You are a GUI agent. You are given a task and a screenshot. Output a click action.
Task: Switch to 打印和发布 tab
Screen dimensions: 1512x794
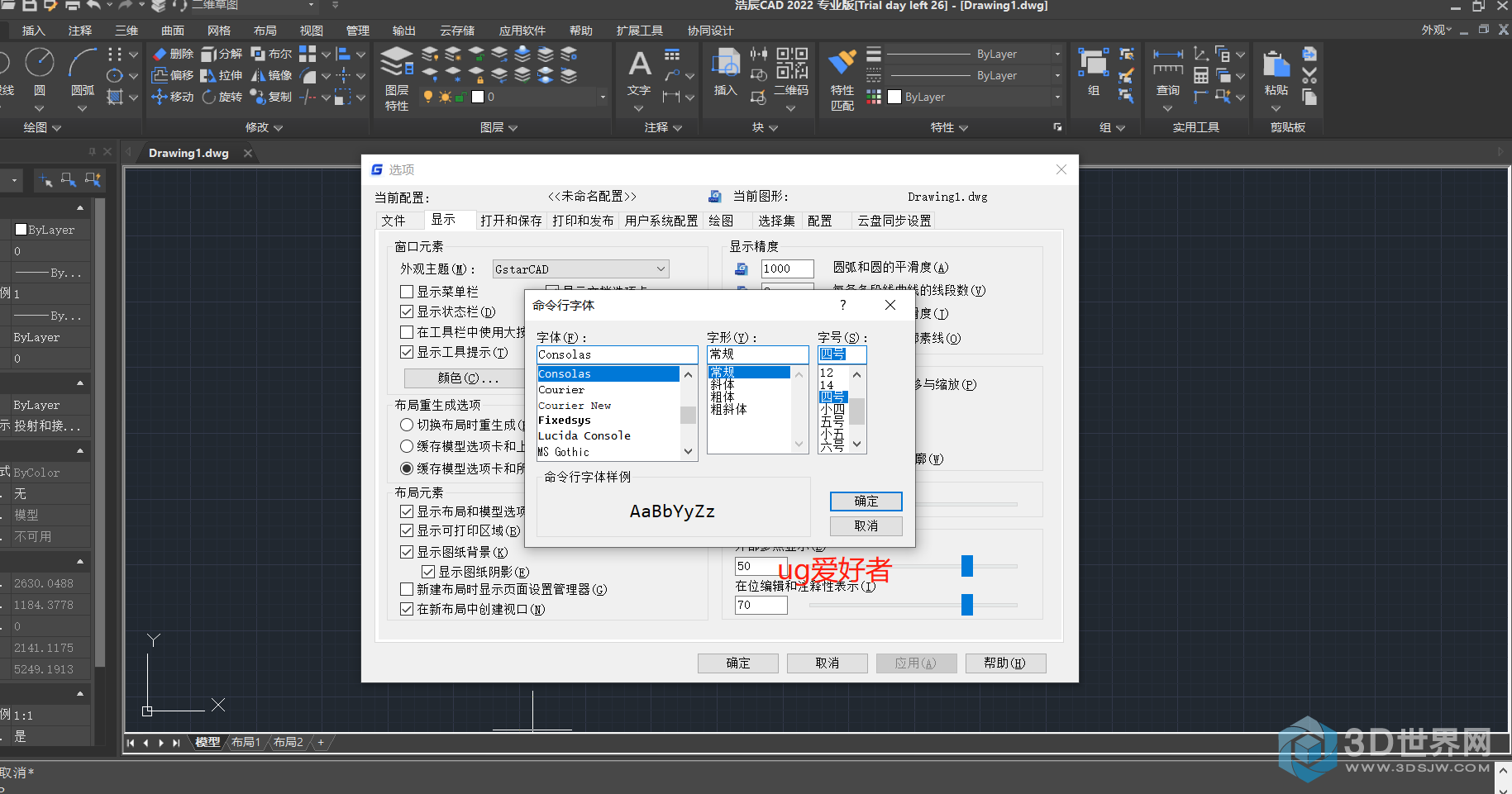click(583, 221)
